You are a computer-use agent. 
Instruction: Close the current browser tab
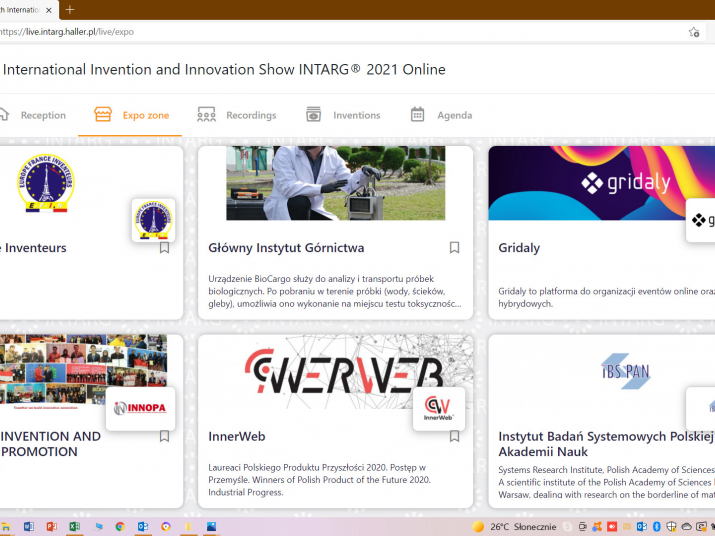pyautogui.click(x=49, y=10)
